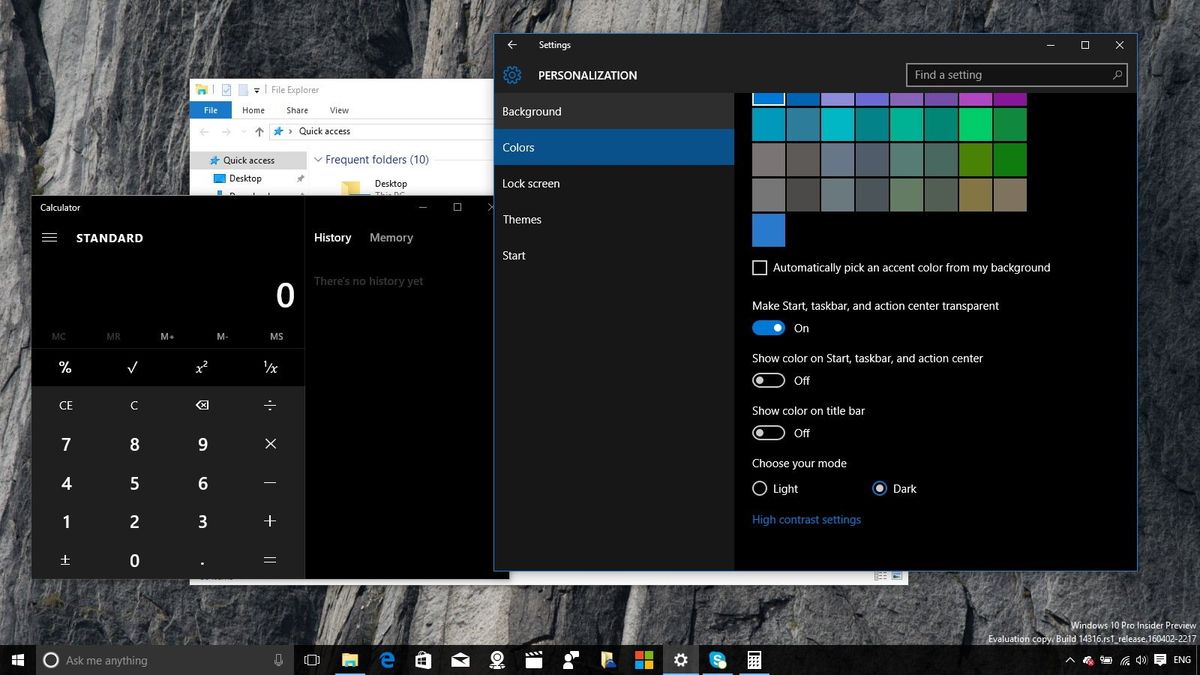Collapse the Frequent folders group
This screenshot has width=1200, height=675.
pyautogui.click(x=317, y=159)
